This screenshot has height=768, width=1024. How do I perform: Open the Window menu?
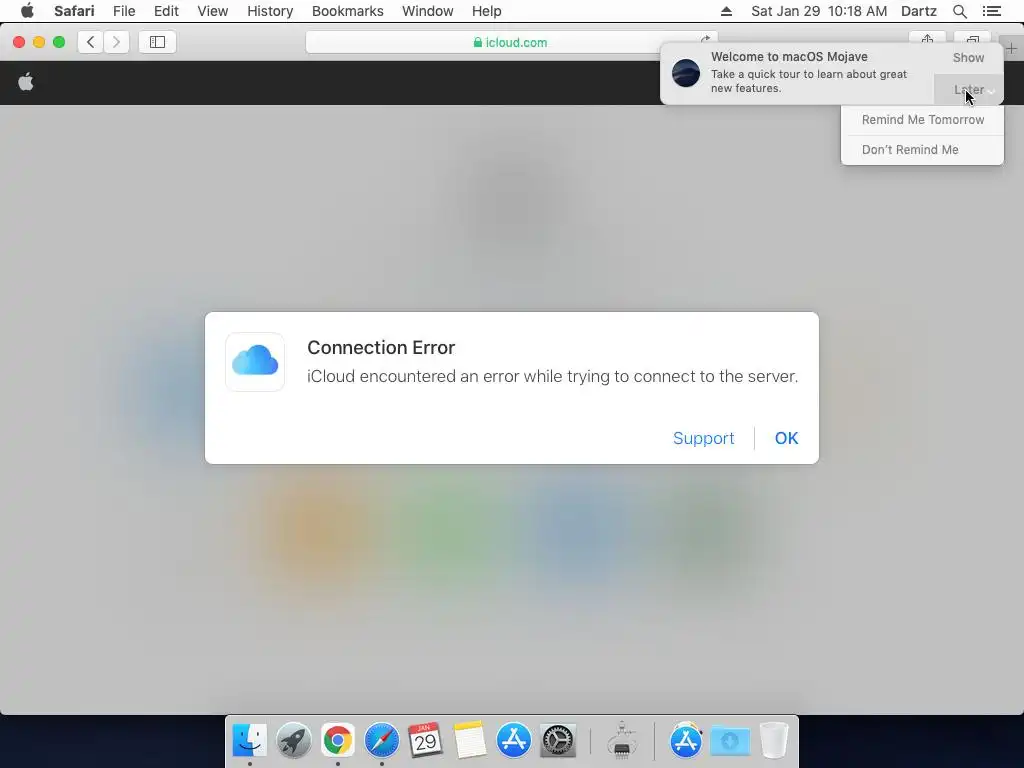(x=428, y=11)
